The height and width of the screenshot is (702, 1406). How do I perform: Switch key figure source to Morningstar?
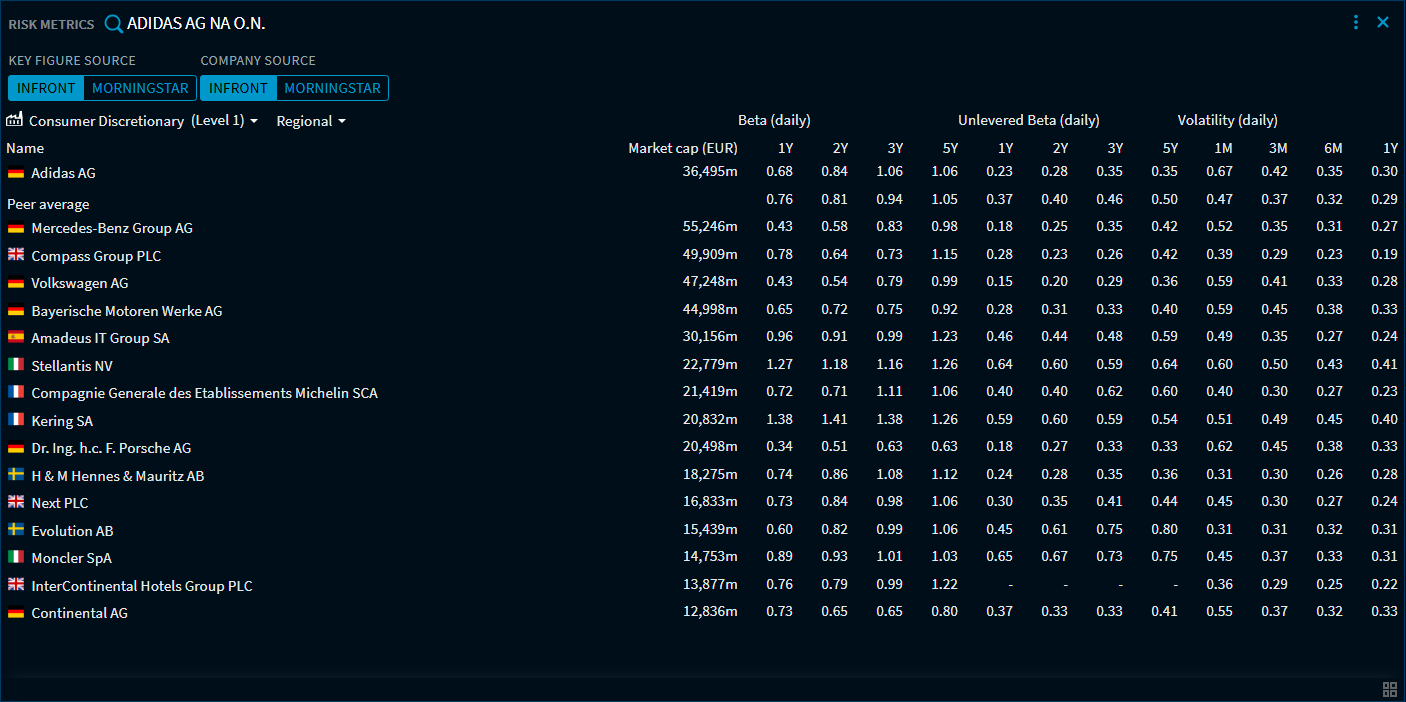pyautogui.click(x=140, y=88)
